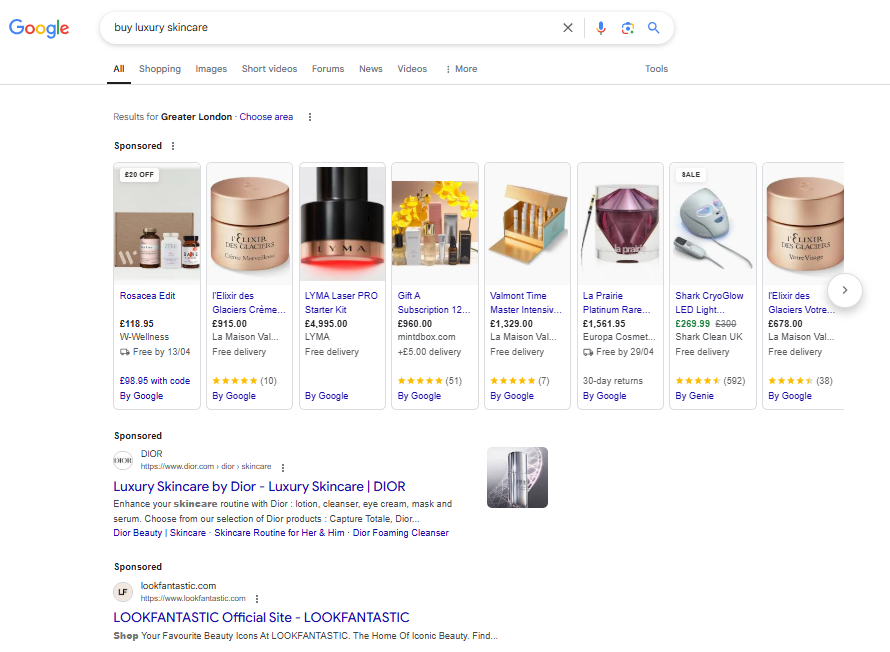
Task: Switch to the Shopping tab
Action: [159, 69]
